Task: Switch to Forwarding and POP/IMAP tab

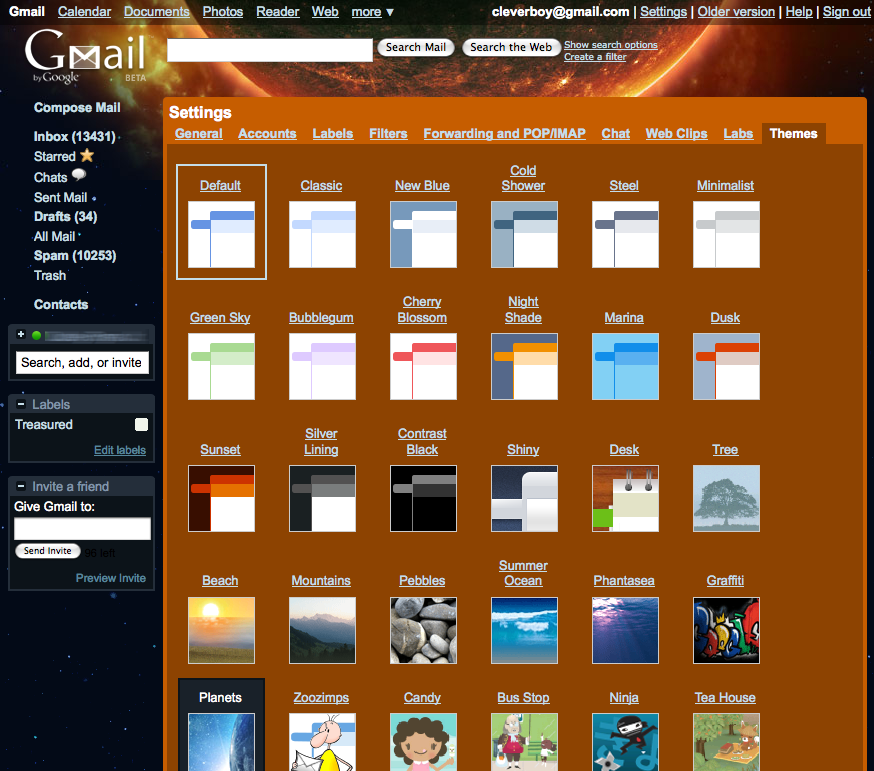Action: [x=504, y=134]
